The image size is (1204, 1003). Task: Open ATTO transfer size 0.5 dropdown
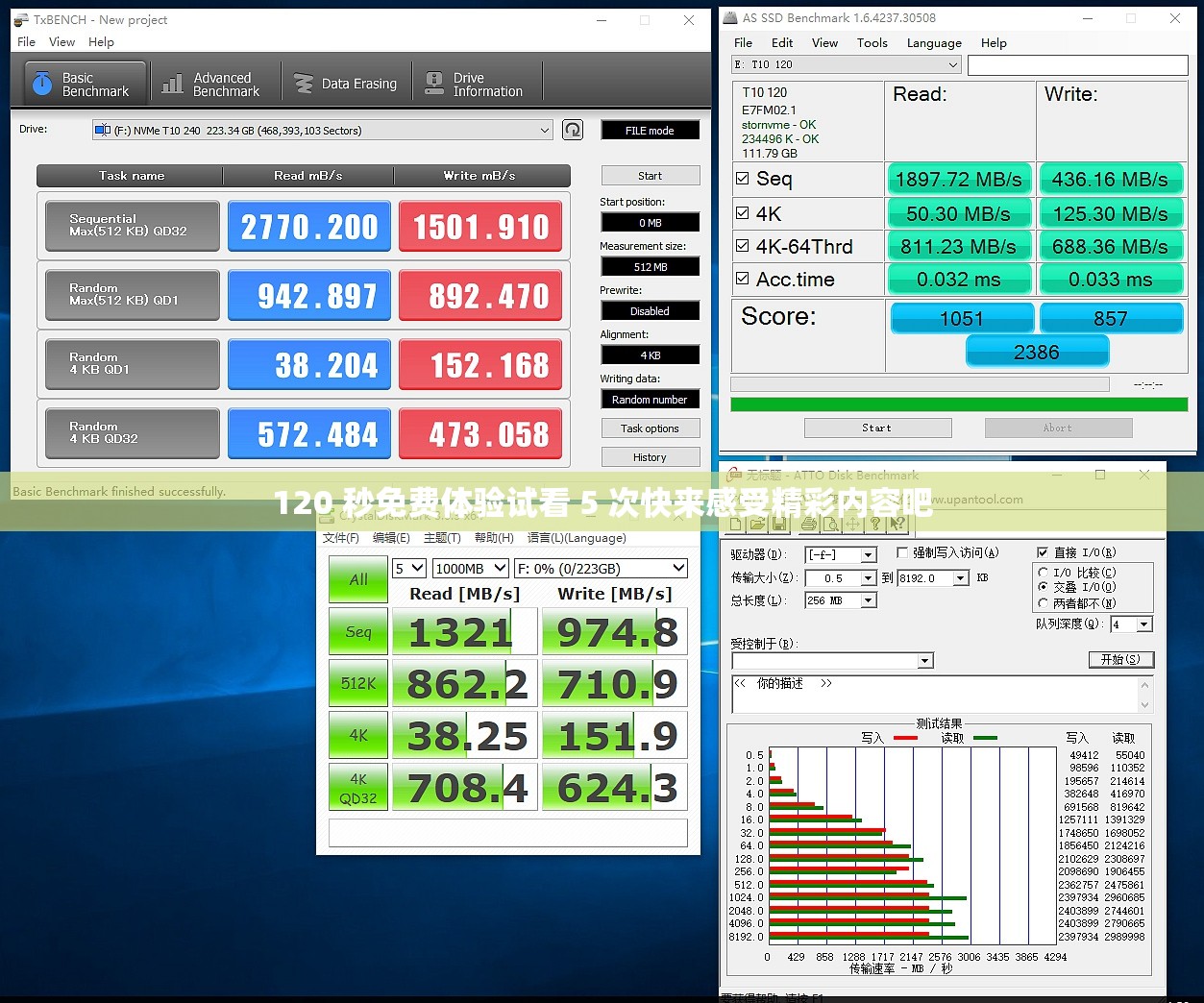tap(841, 577)
